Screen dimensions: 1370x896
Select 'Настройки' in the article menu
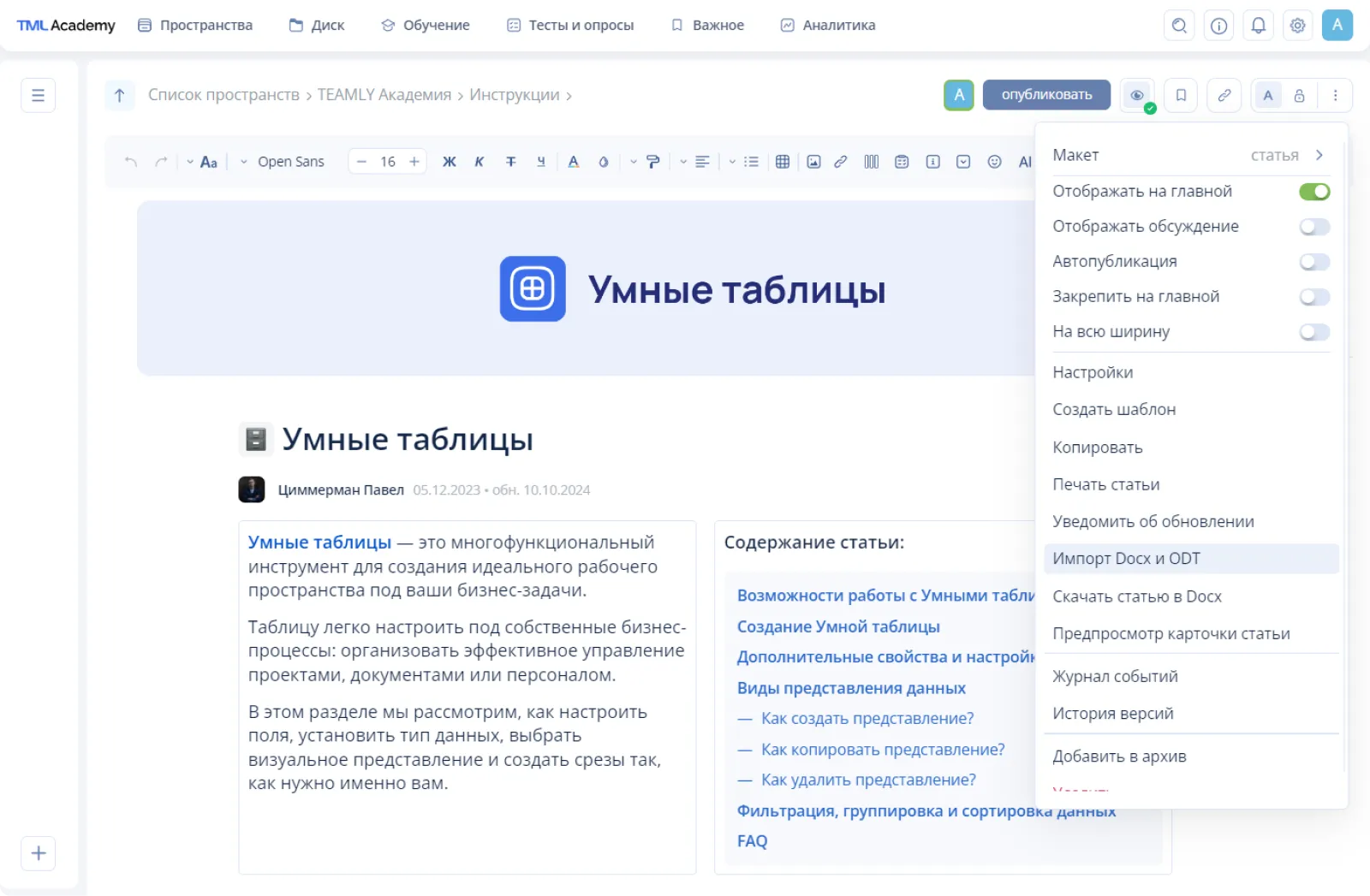1191,373
